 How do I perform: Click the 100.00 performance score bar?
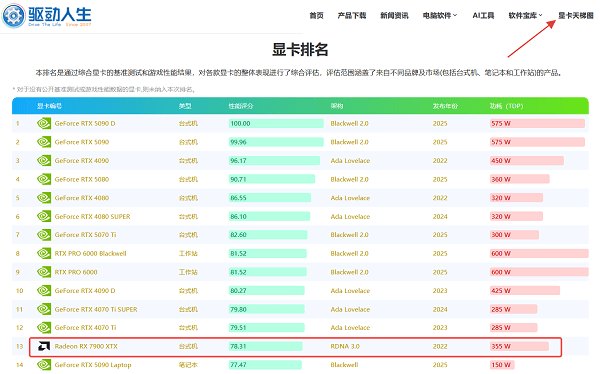276,123
